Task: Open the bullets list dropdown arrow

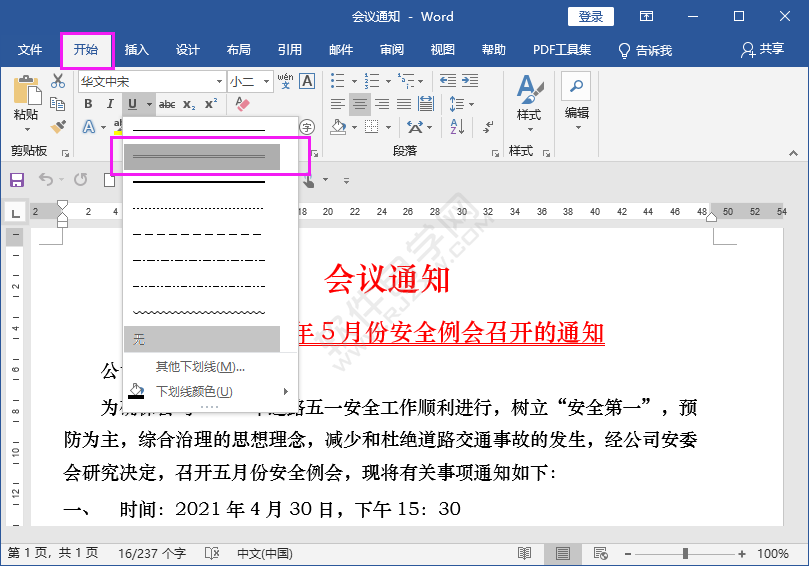Action: pyautogui.click(x=354, y=81)
